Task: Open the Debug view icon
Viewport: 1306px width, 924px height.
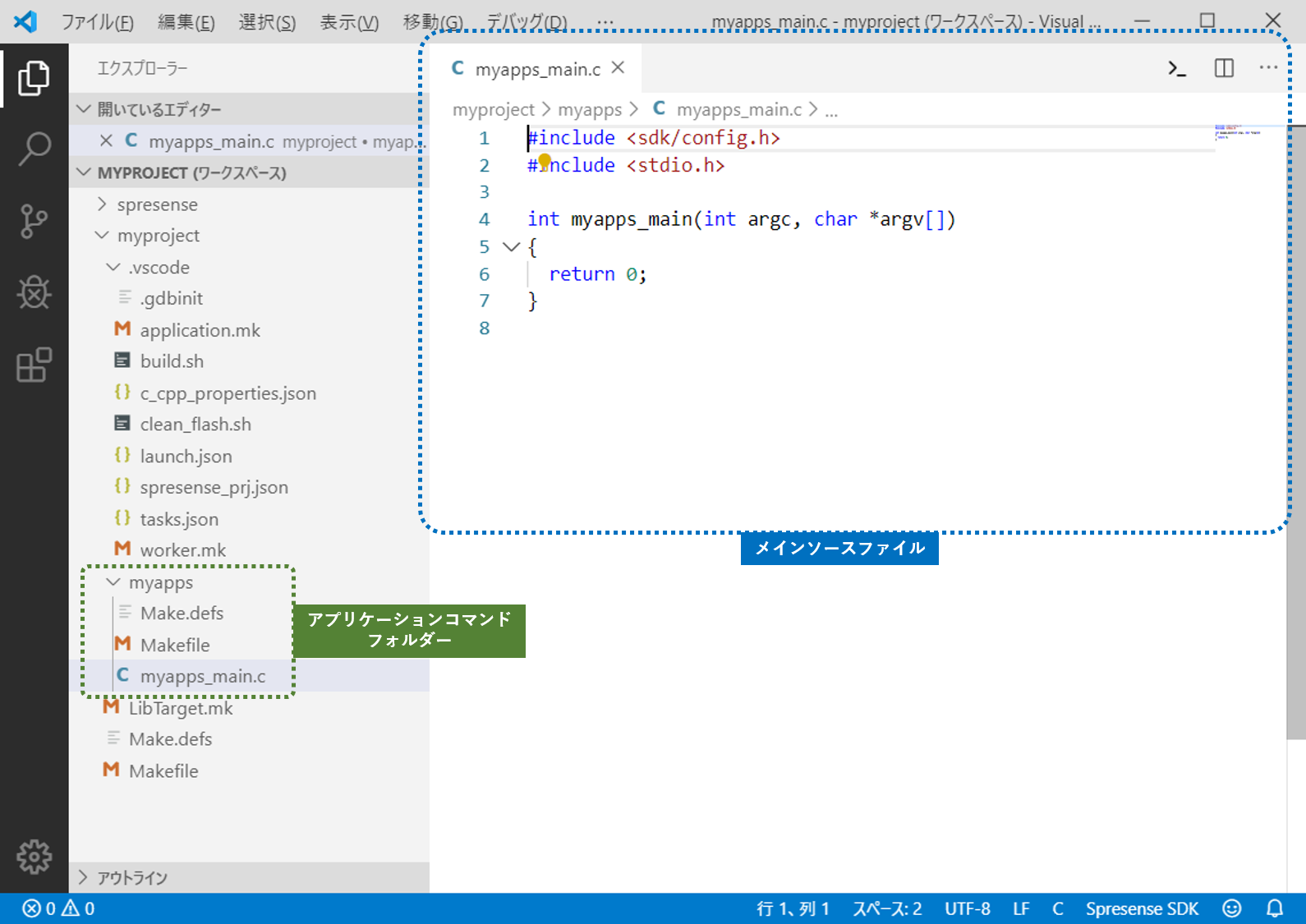Action: coord(34,292)
